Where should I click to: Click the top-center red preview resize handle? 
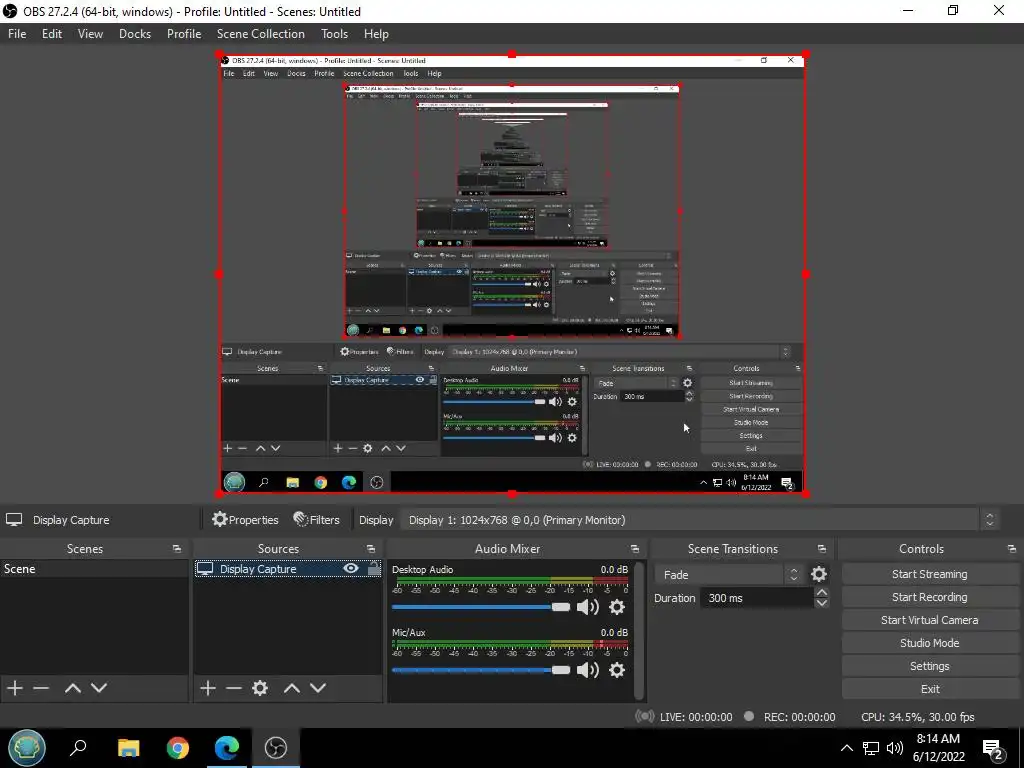[512, 54]
